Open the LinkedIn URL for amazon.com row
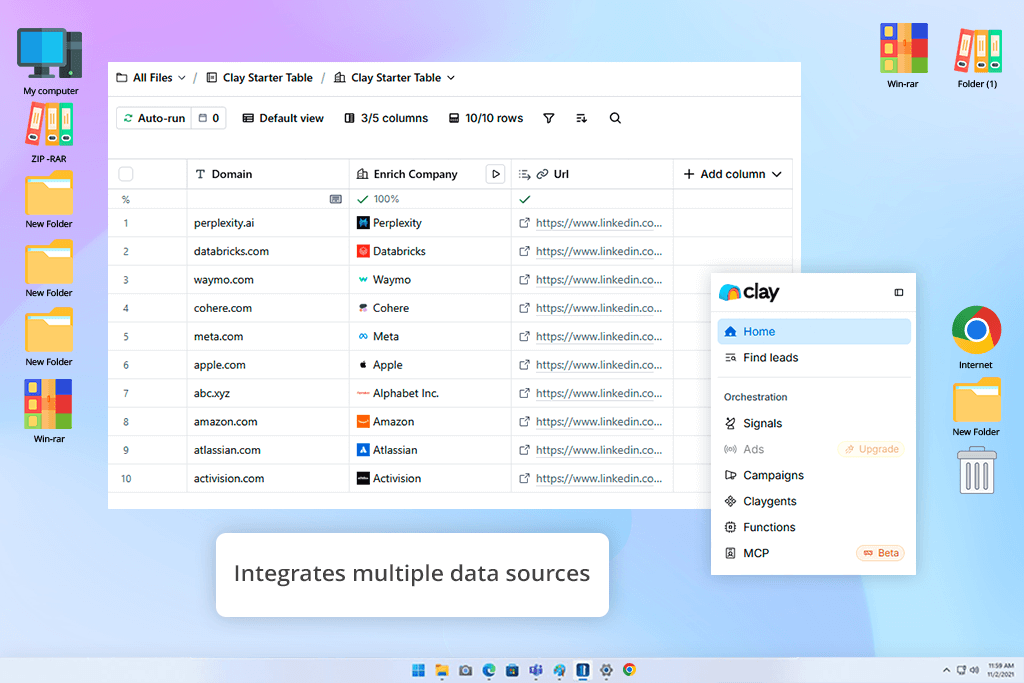 [x=599, y=422]
